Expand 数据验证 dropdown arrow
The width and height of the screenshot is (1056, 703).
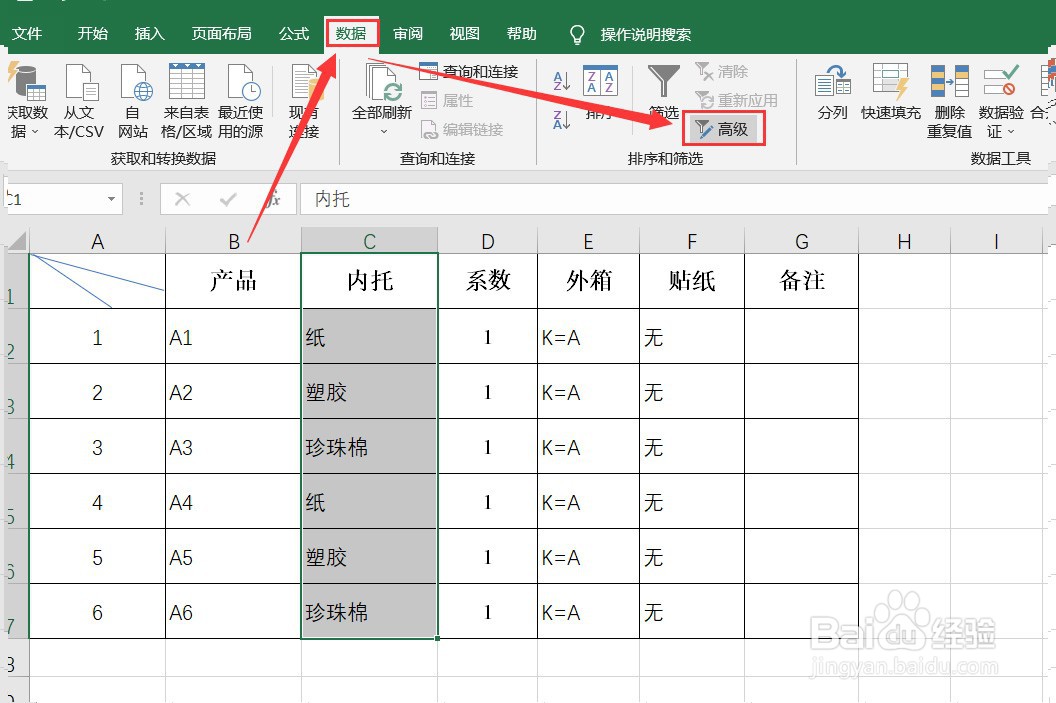pyautogui.click(x=1010, y=132)
